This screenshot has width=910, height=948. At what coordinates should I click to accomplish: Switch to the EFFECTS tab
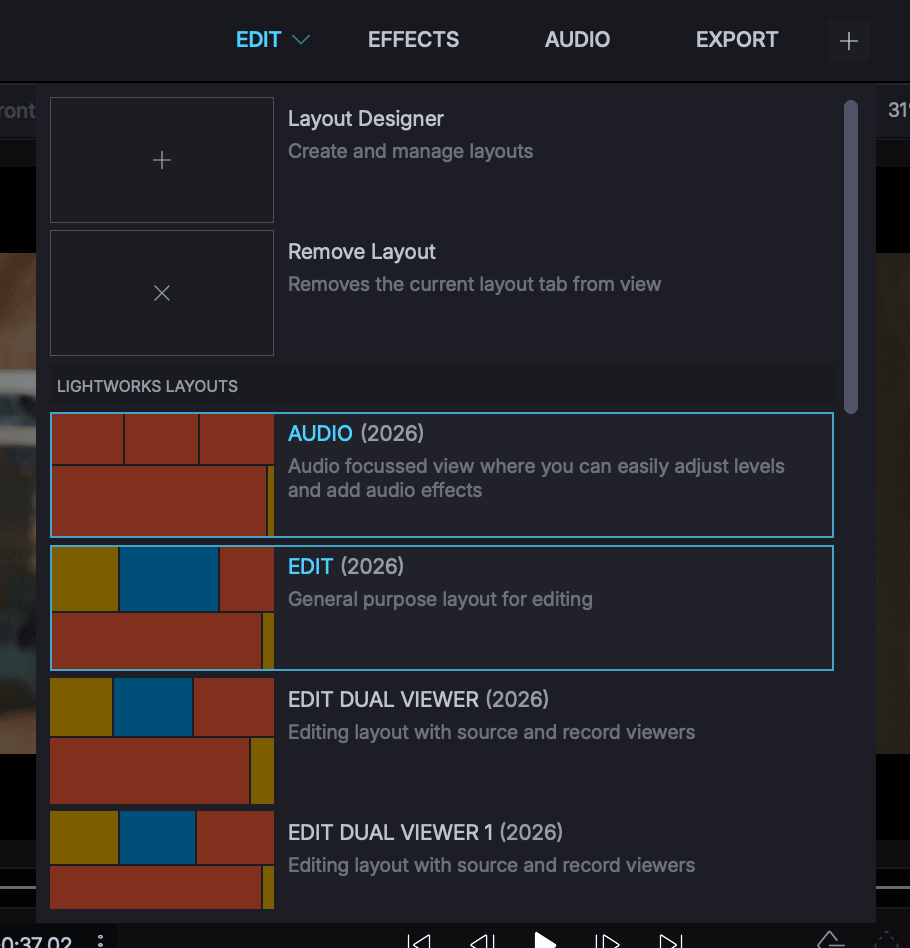(x=413, y=40)
